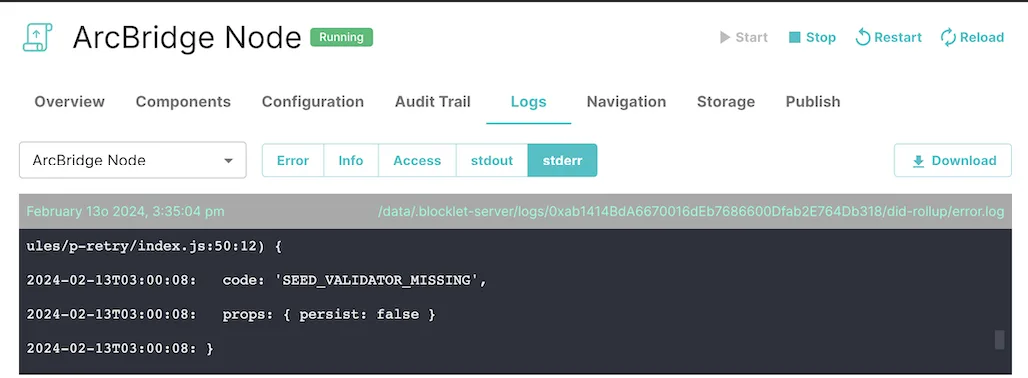Viewport: 1028px width, 378px height.
Task: Show the Info log type
Action: [x=351, y=161]
